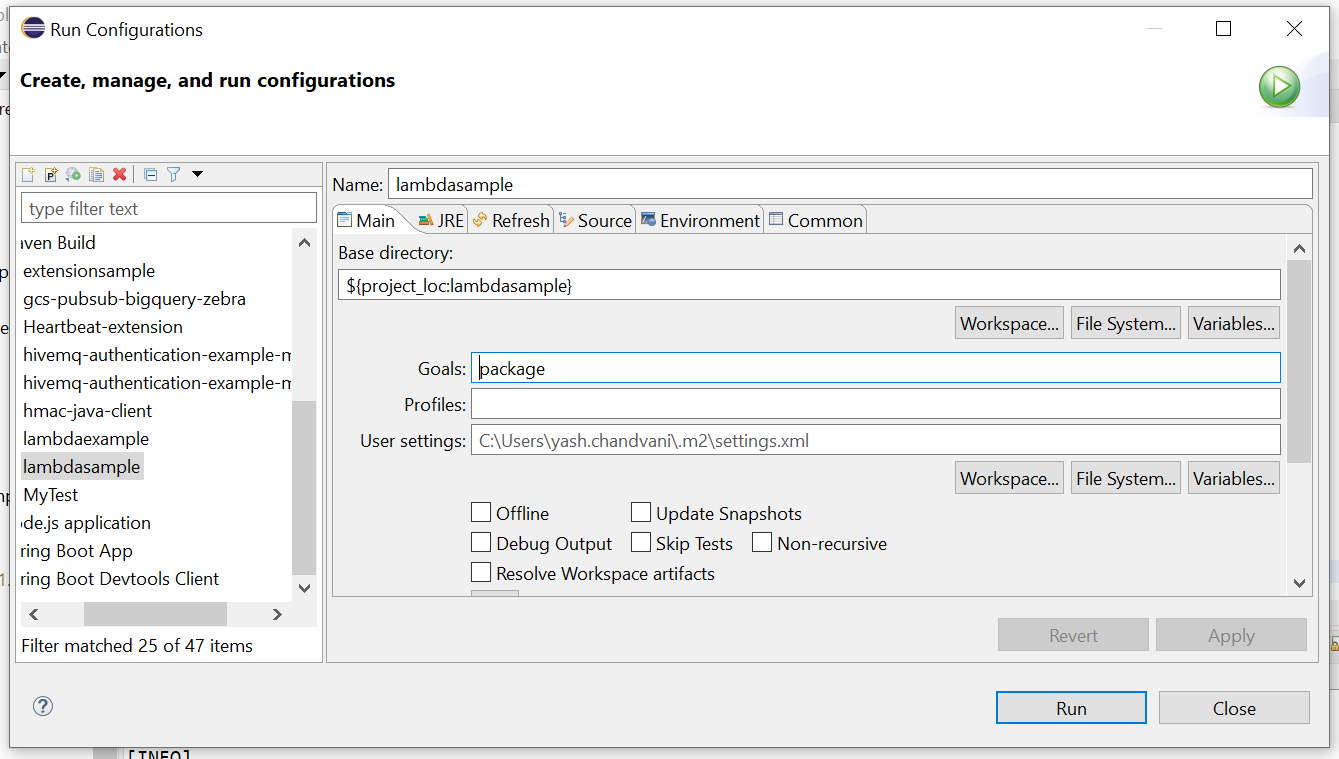Screen dimensions: 1339x759
Task: Click Workspace button under User settings
Action: pos(1009,478)
